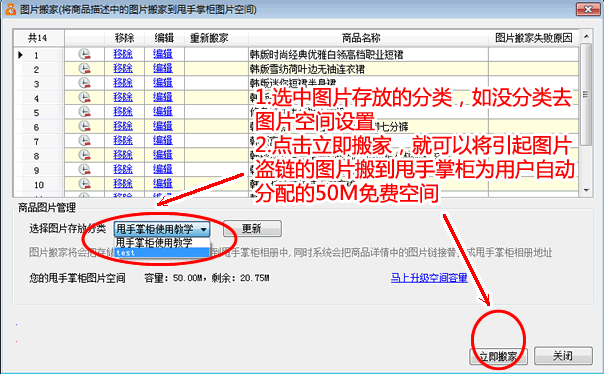Click the 图片搬家失败原因 column header
This screenshot has height=374, width=604.
pos(534,38)
